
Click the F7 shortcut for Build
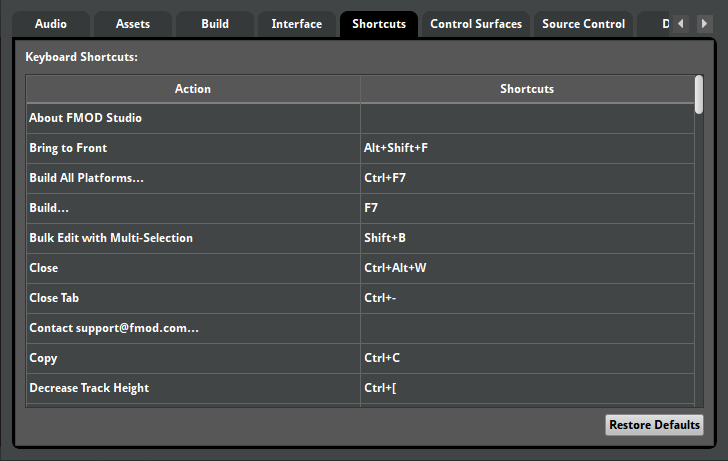(x=527, y=208)
